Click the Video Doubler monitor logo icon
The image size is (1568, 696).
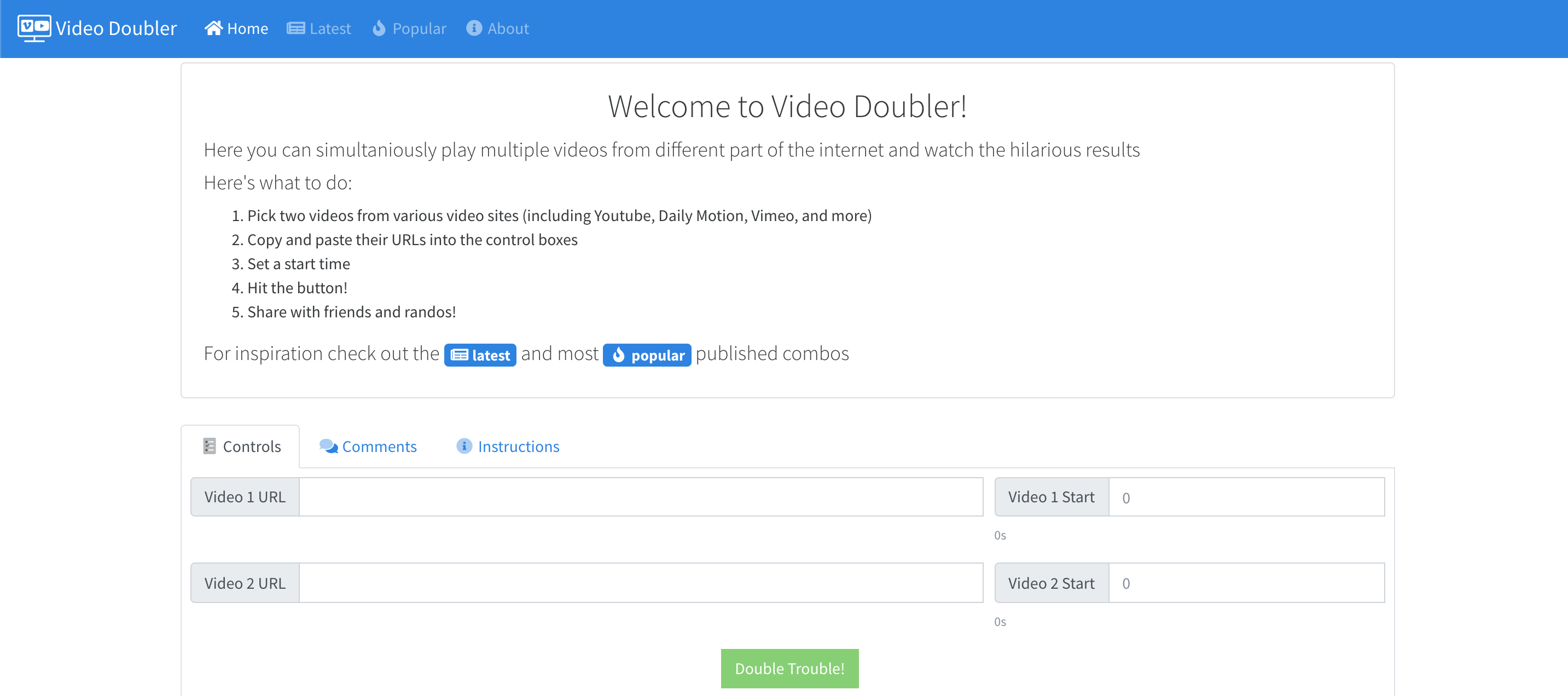(34, 28)
